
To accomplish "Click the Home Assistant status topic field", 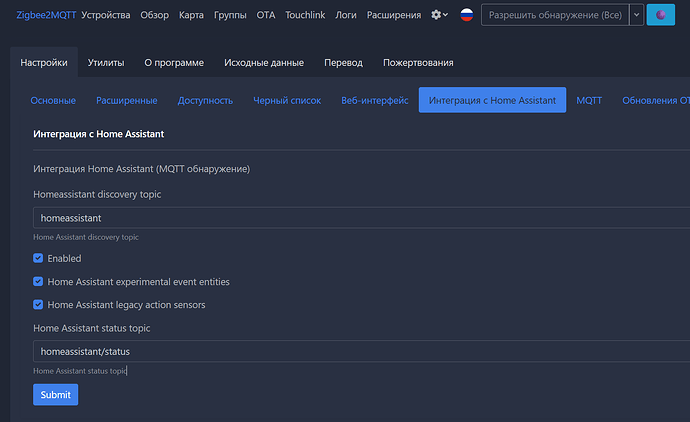I will (x=361, y=351).
